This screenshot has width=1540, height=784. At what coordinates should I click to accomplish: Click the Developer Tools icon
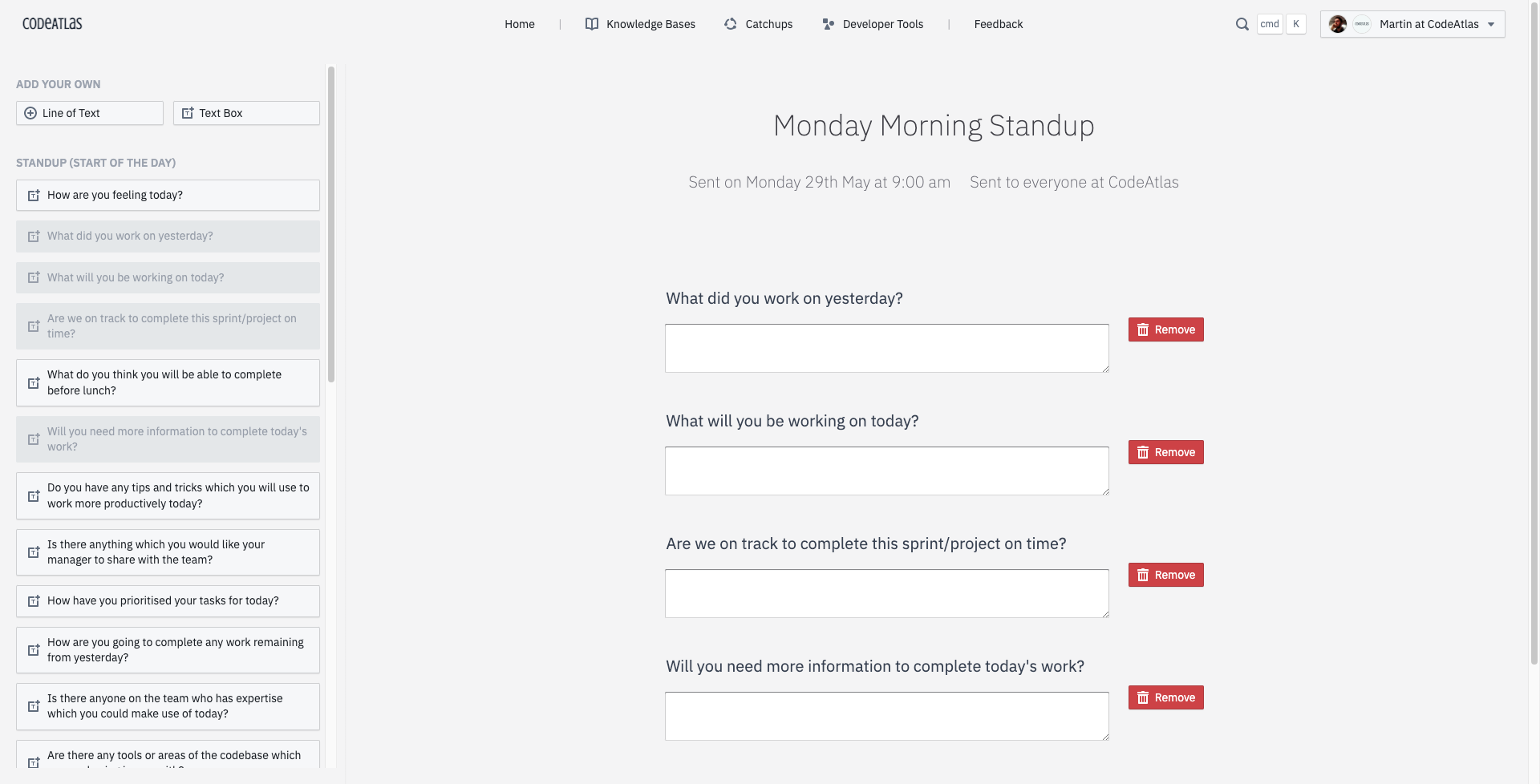829,24
